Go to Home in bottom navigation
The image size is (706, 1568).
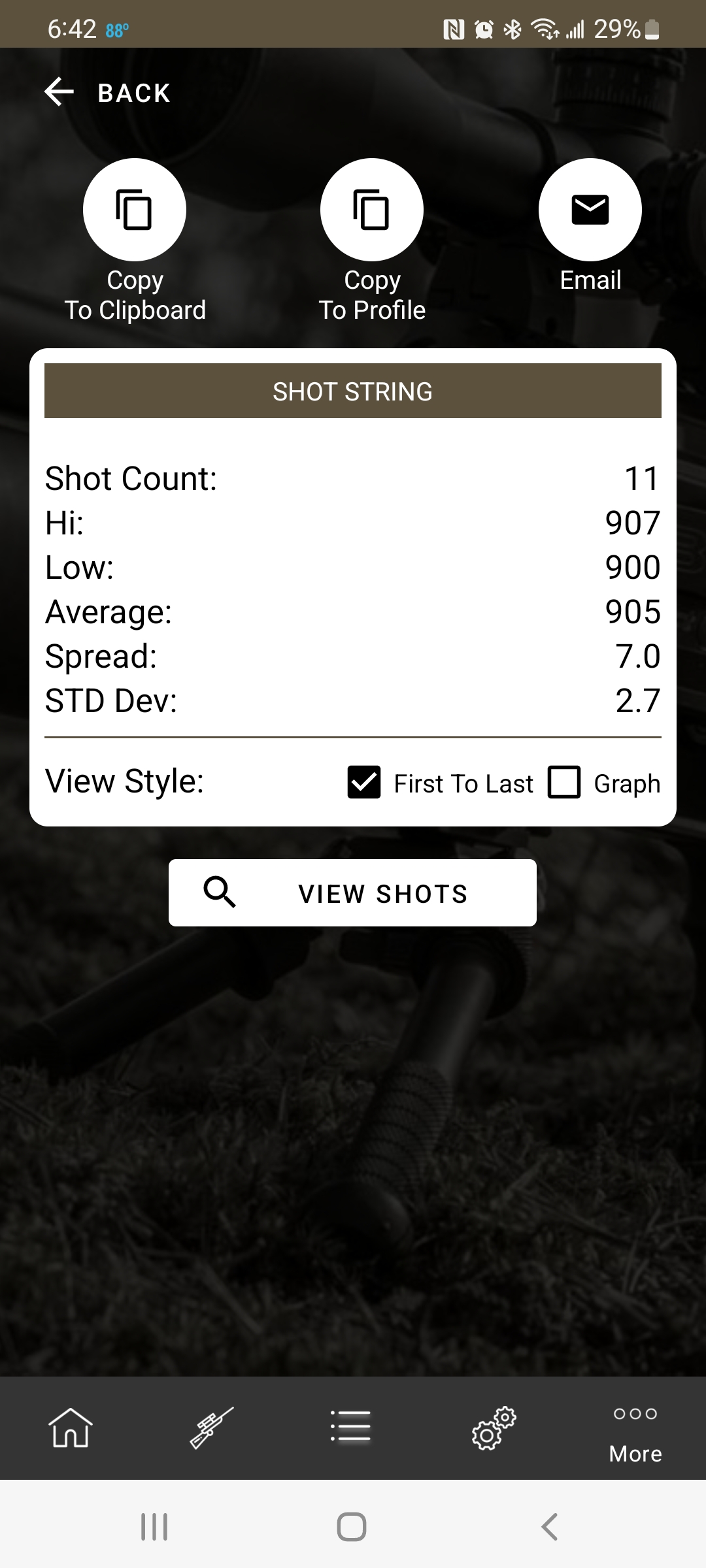tap(71, 1428)
